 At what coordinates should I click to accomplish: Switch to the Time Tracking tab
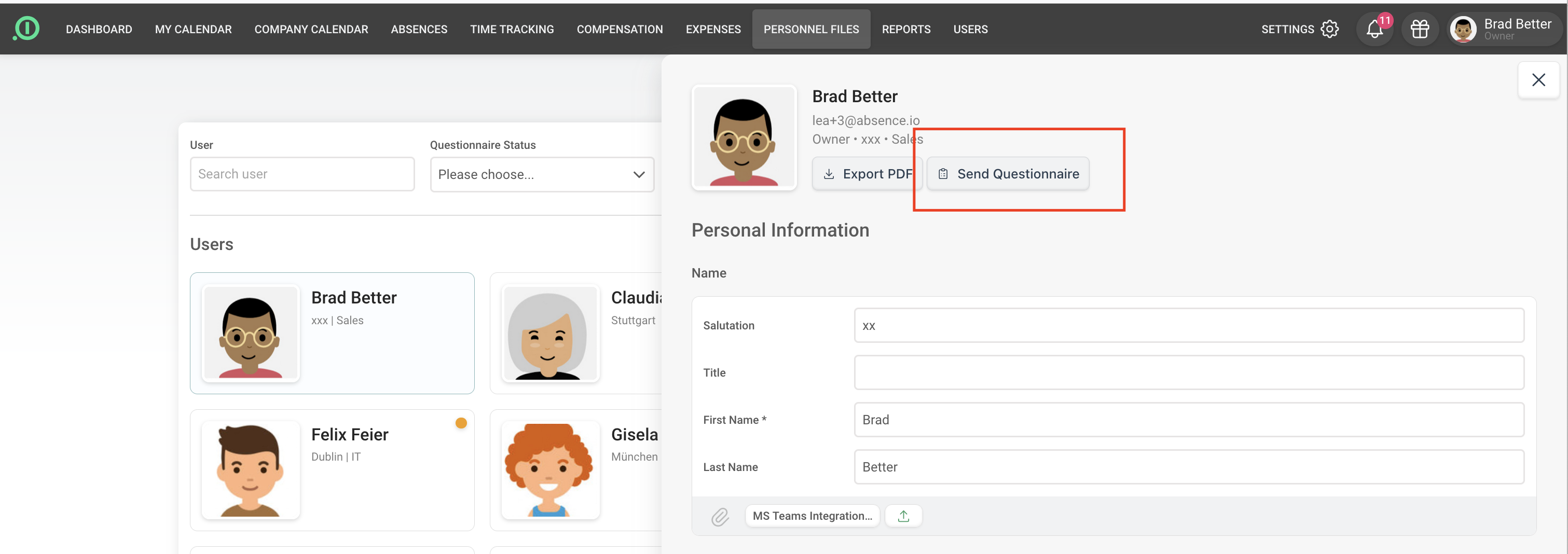click(511, 29)
